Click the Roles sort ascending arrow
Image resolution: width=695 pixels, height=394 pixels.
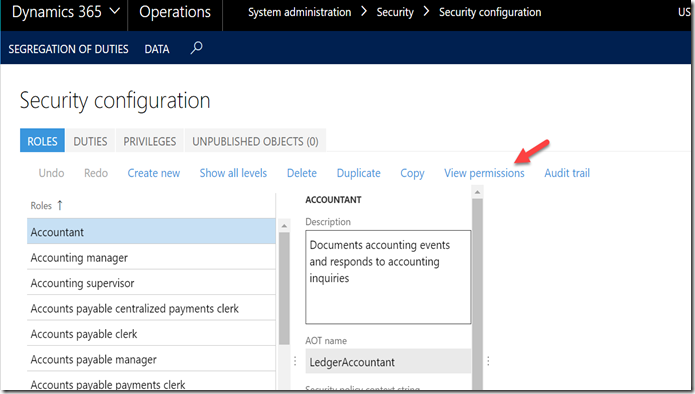(60, 205)
